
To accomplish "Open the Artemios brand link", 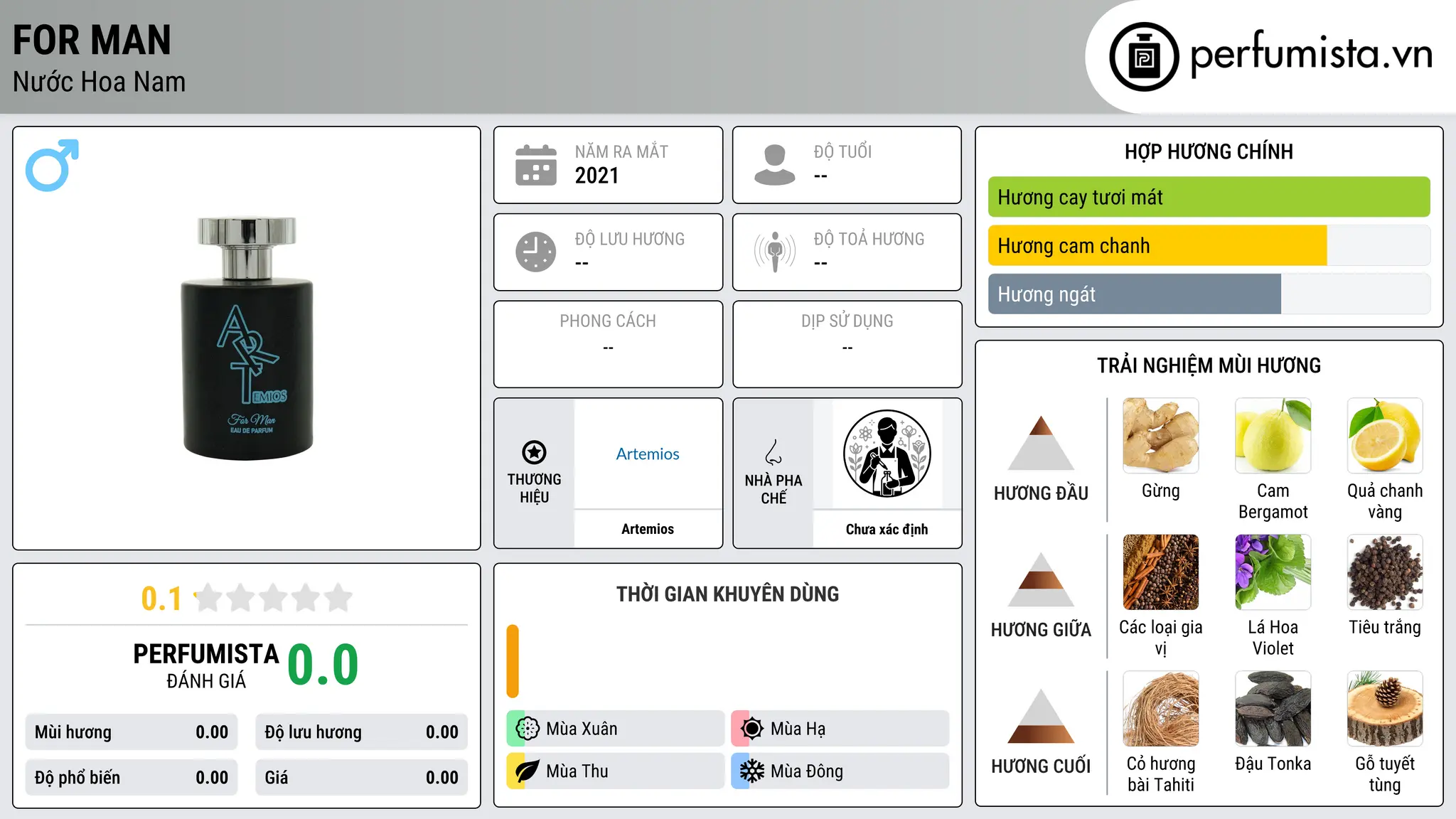I will 648,454.
